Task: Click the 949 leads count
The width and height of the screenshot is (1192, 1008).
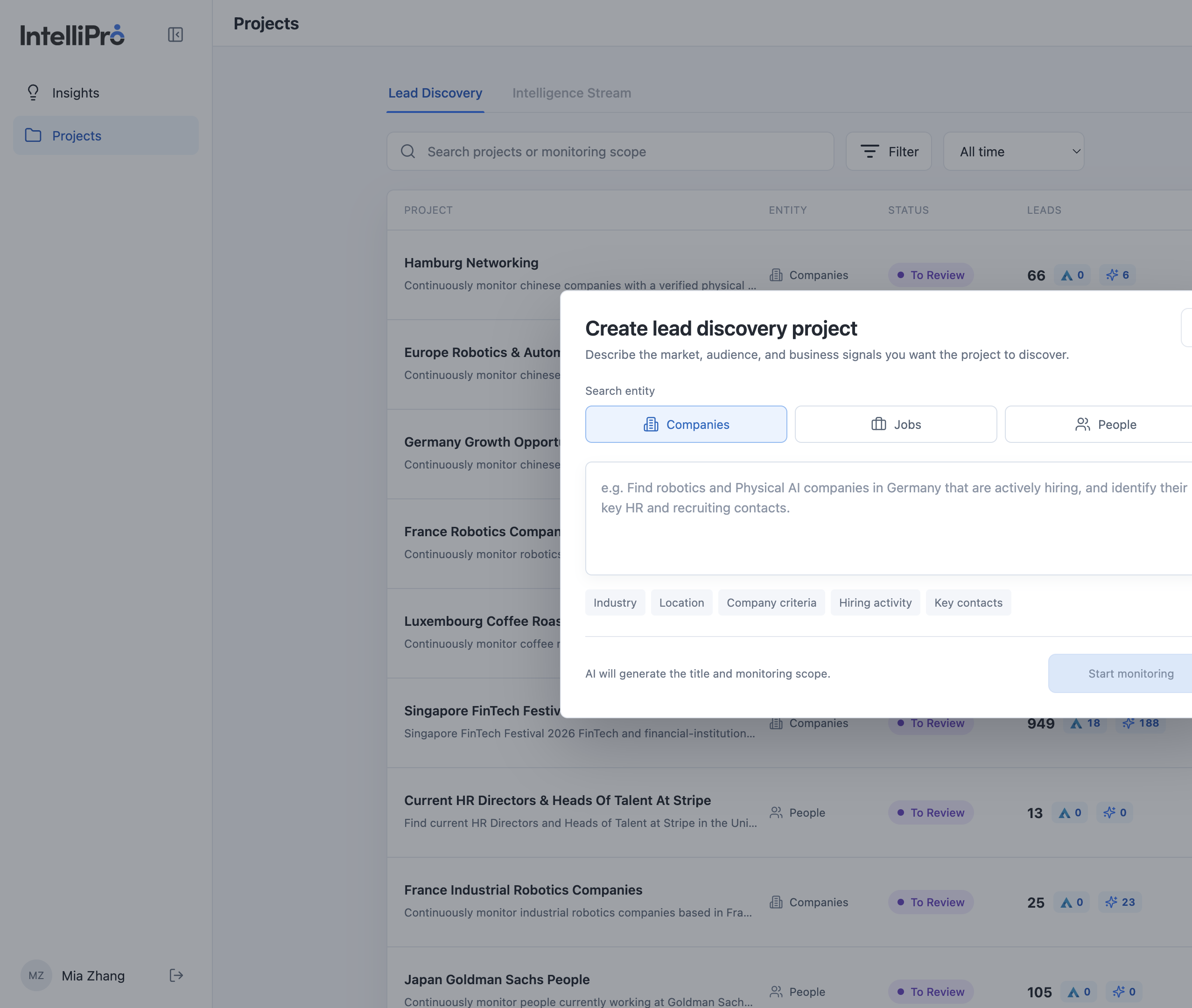Action: point(1041,724)
